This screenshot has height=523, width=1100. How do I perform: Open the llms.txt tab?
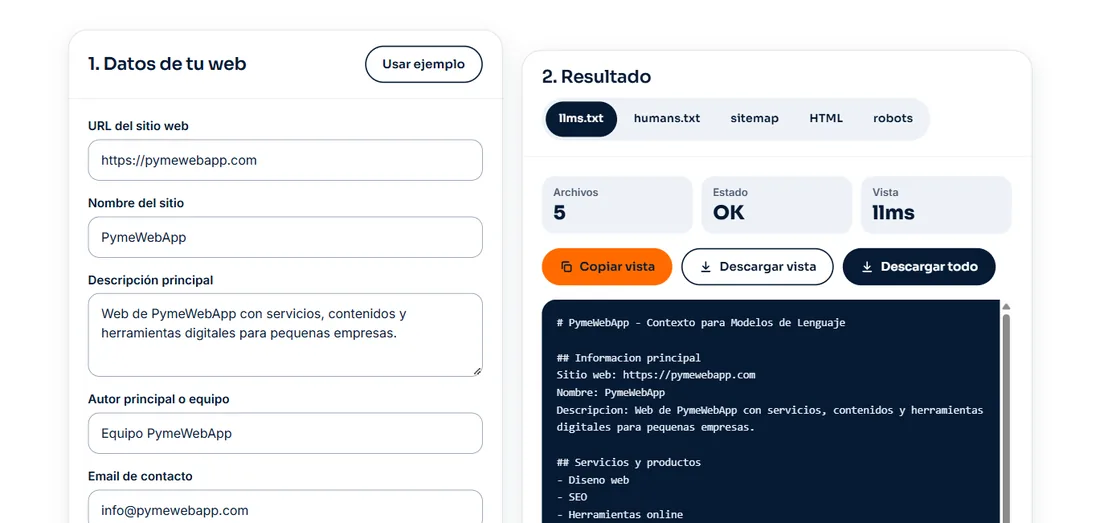(x=581, y=118)
